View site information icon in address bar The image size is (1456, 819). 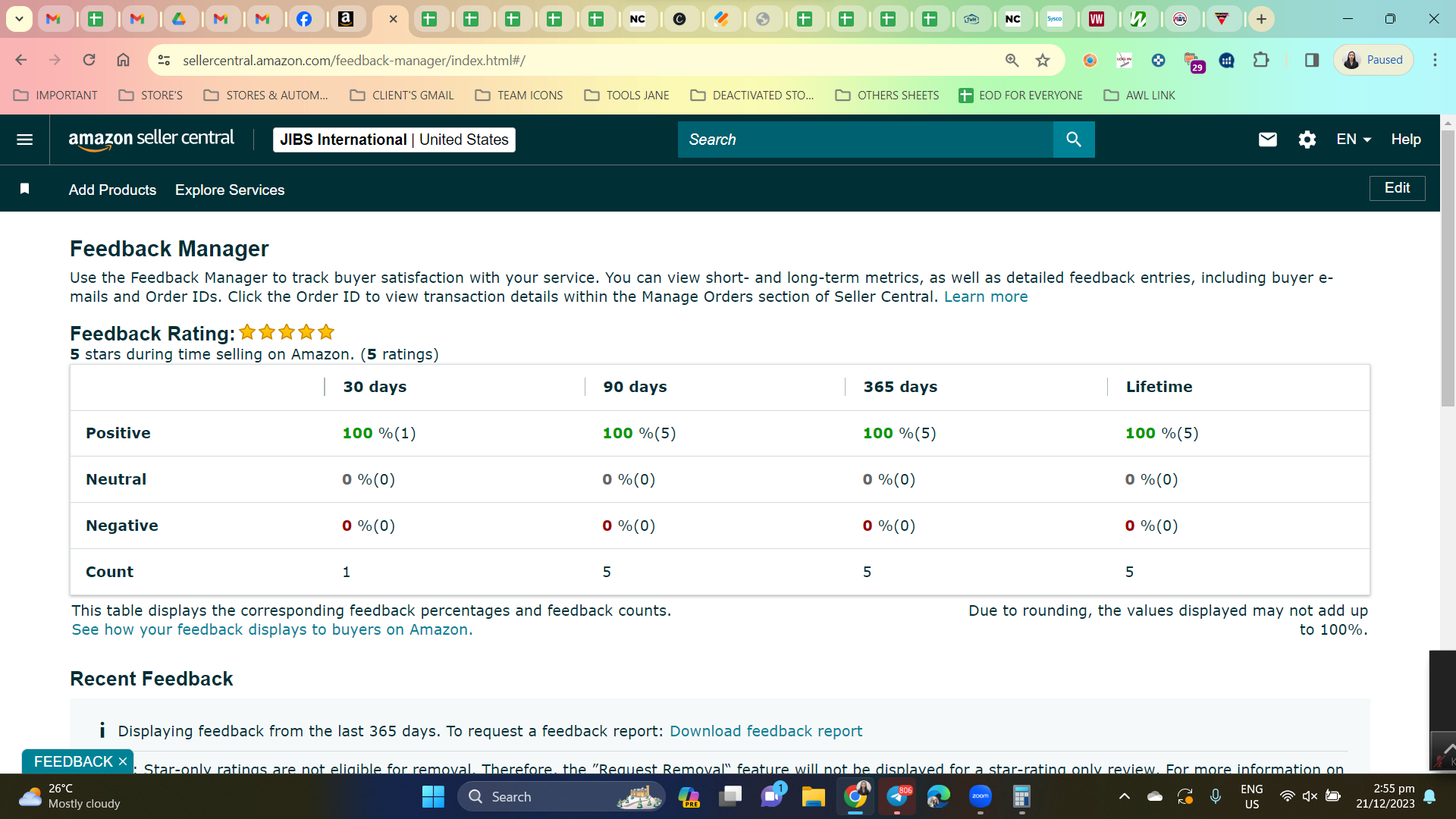[x=164, y=60]
